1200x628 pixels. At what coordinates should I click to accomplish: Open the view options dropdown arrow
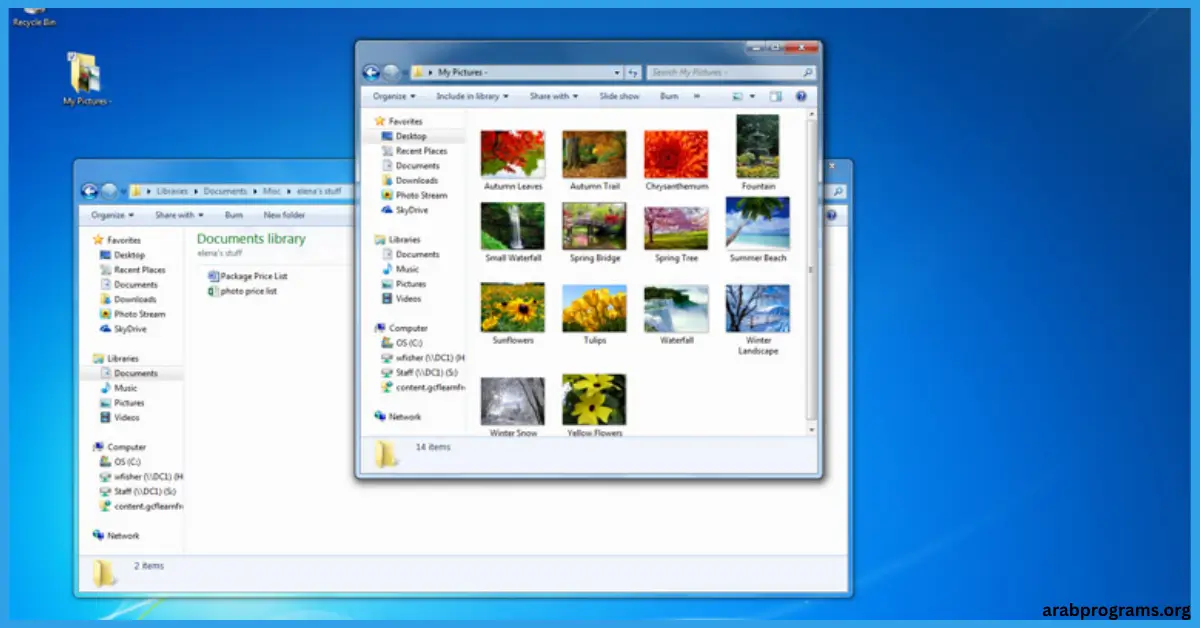click(x=751, y=96)
